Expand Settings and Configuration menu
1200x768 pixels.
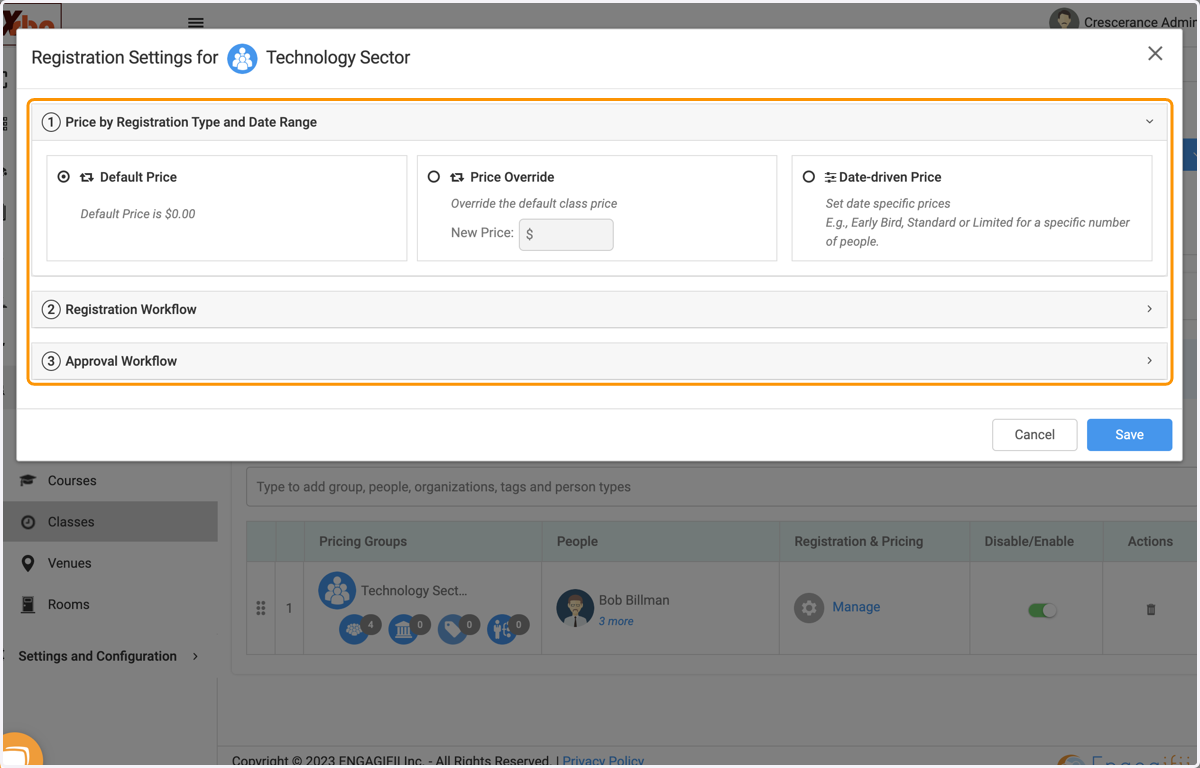[x=108, y=656]
